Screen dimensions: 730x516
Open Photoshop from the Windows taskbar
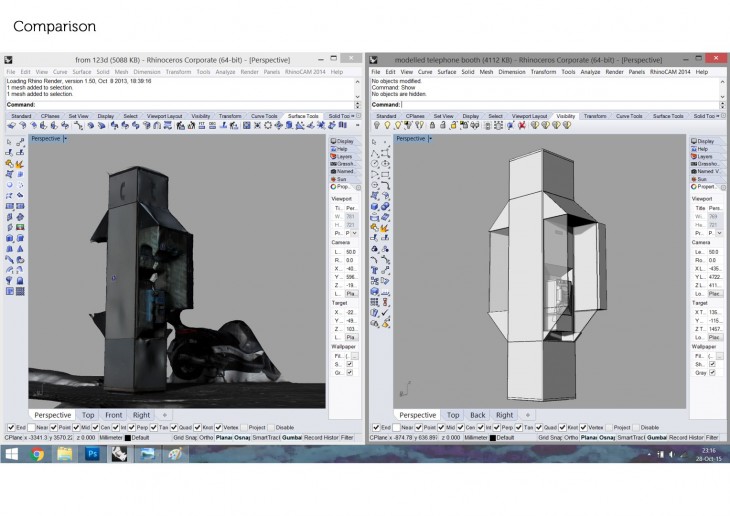(92, 453)
